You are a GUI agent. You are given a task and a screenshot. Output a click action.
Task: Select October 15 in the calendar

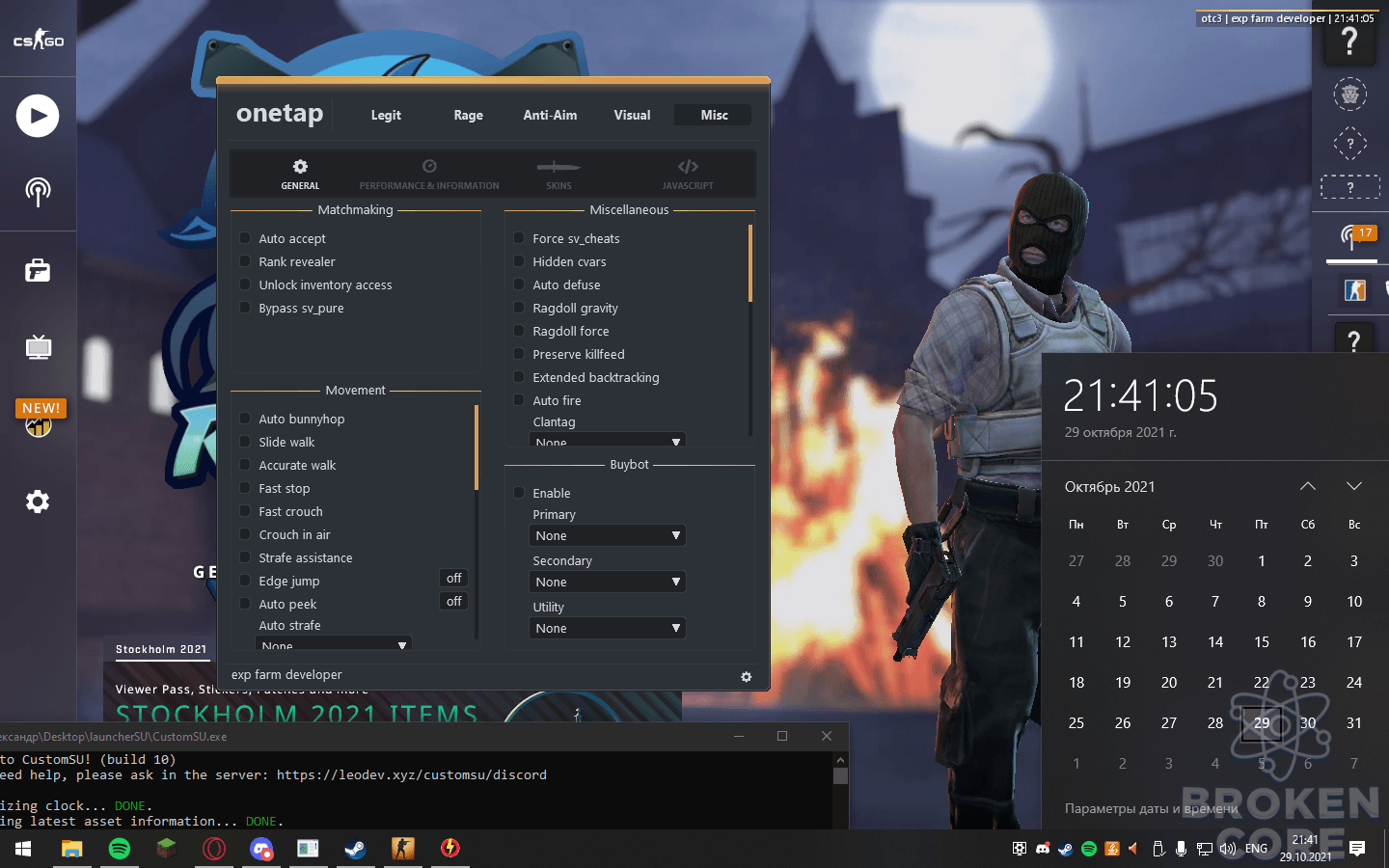pyautogui.click(x=1262, y=642)
